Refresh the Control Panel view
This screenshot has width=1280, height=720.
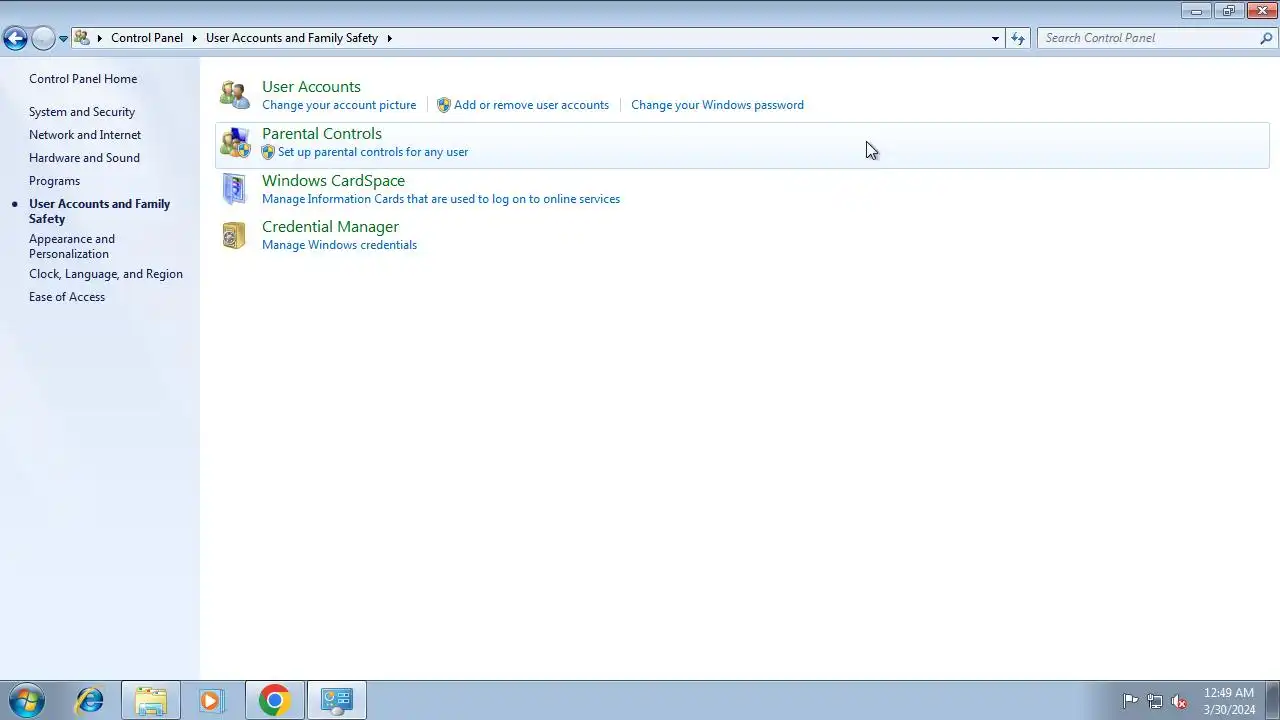(1018, 38)
